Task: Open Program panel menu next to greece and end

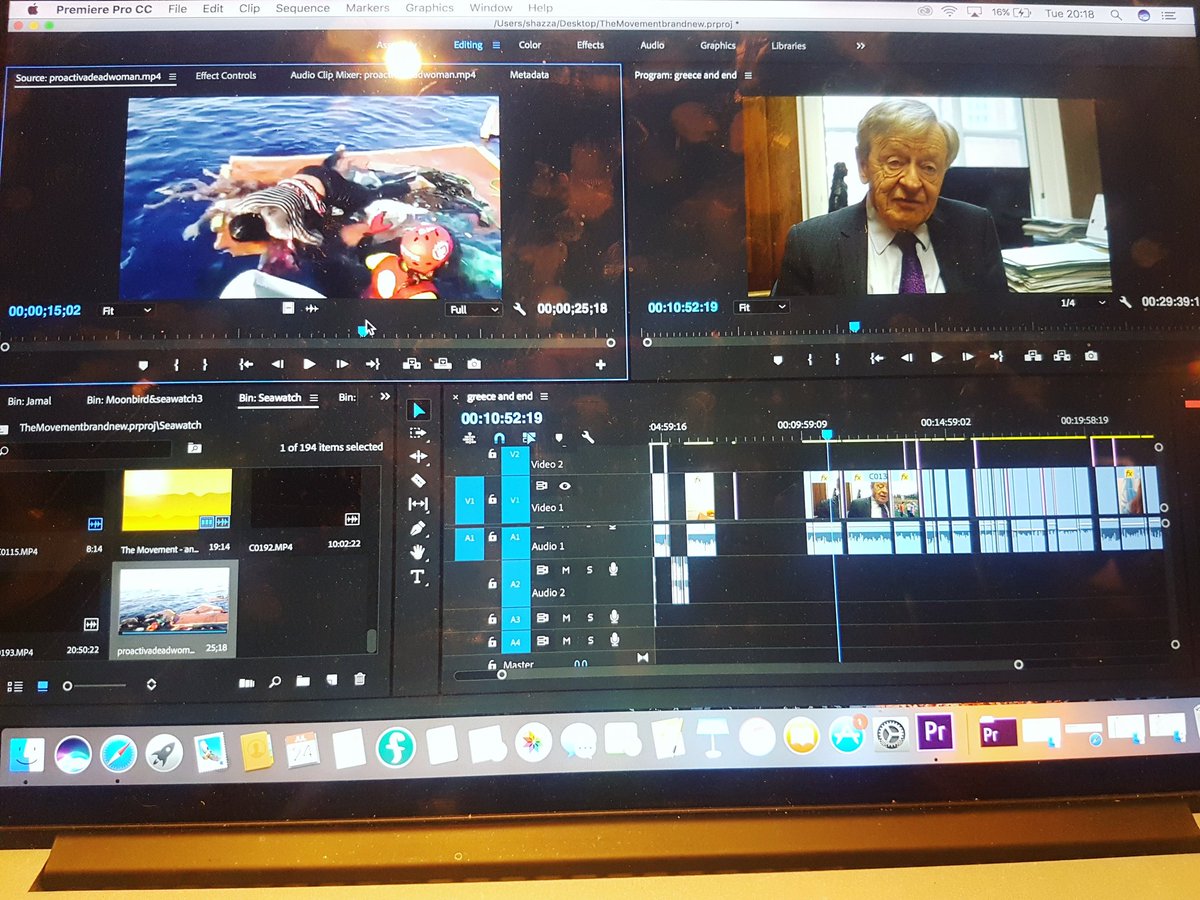Action: pyautogui.click(x=748, y=75)
